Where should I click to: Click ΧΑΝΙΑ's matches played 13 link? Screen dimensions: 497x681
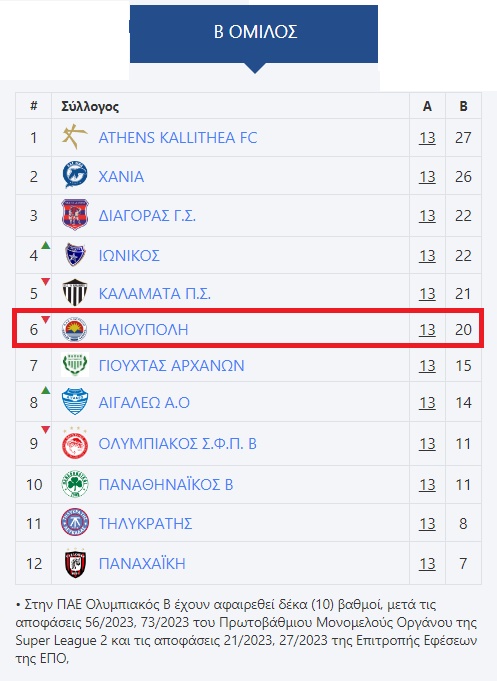click(427, 176)
